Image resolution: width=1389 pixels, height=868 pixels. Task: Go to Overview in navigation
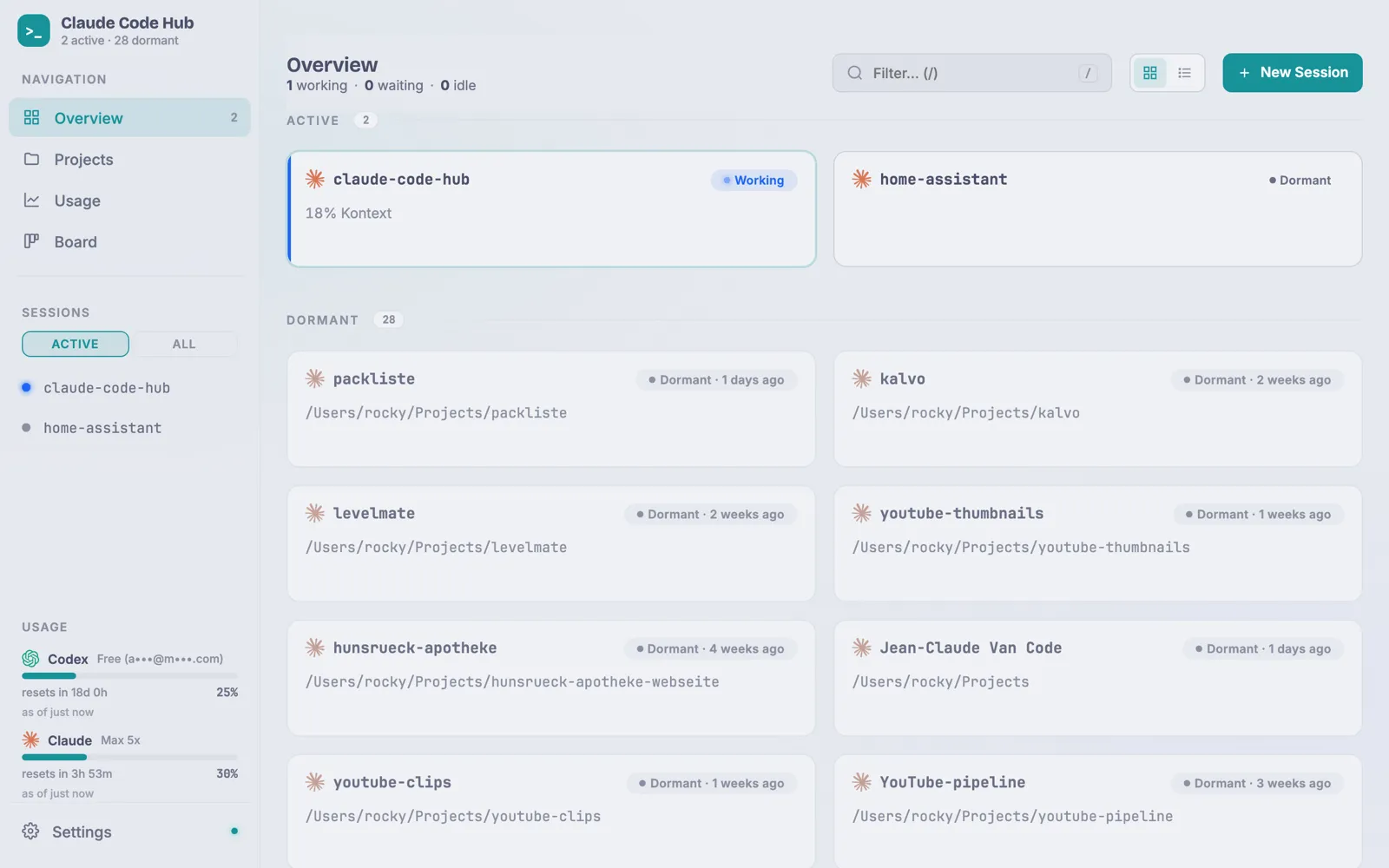129,117
